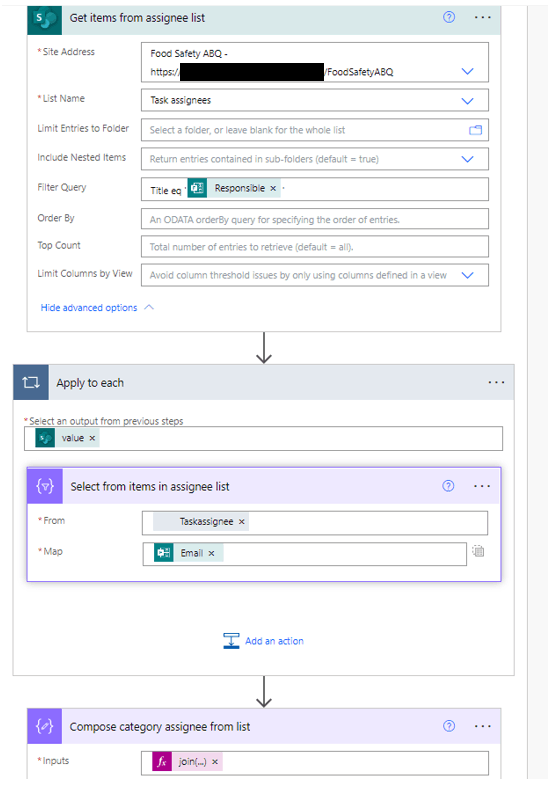Click Add an action link
The width and height of the screenshot is (556, 786).
coord(274,641)
